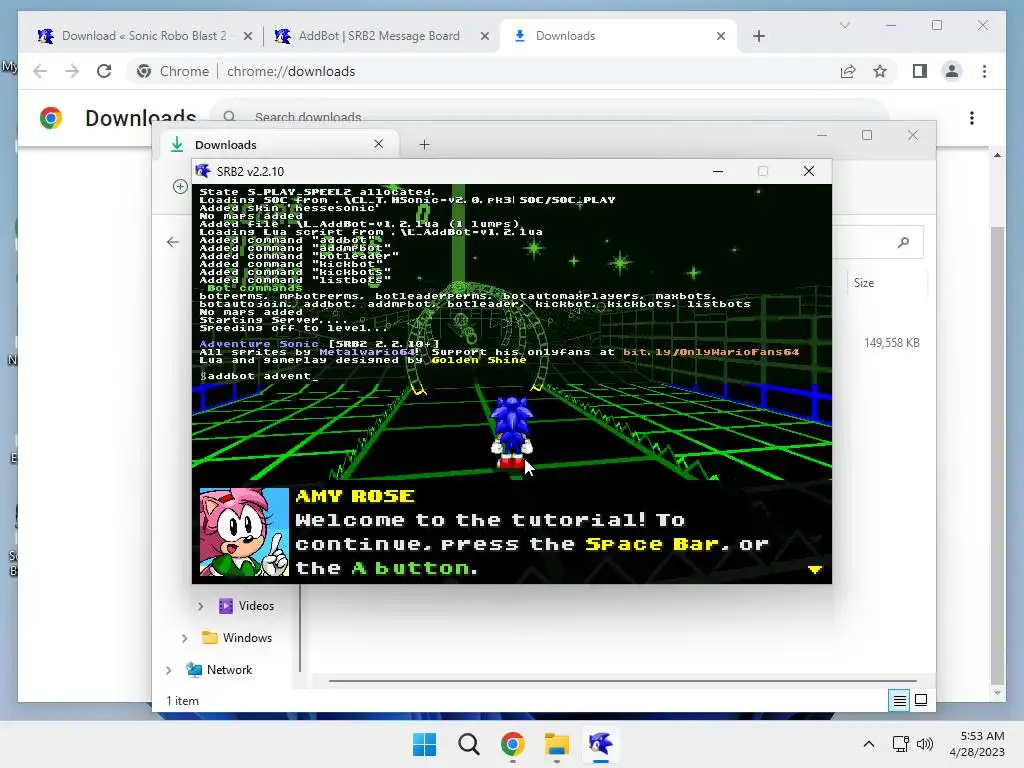The height and width of the screenshot is (768, 1024).
Task: Expand the Windows folder in navigation pane
Action: (x=185, y=638)
